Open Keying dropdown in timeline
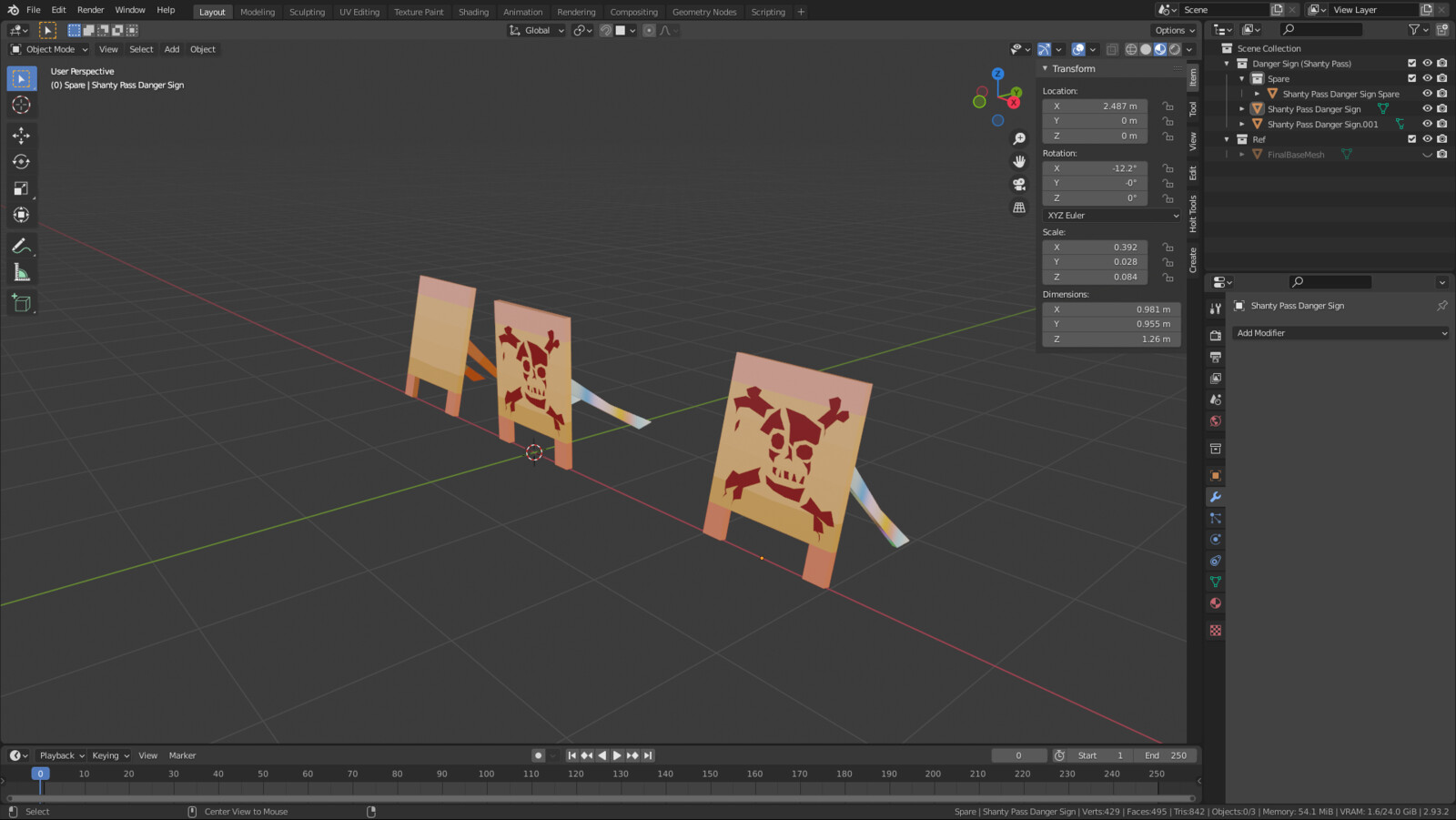1456x820 pixels. click(x=110, y=755)
